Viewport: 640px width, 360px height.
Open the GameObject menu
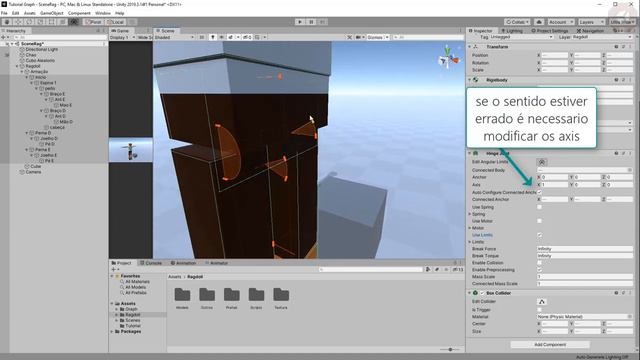pyautogui.click(x=51, y=13)
